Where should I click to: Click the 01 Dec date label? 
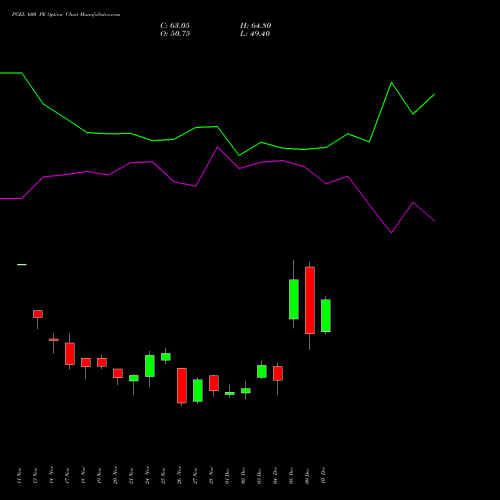227,476
